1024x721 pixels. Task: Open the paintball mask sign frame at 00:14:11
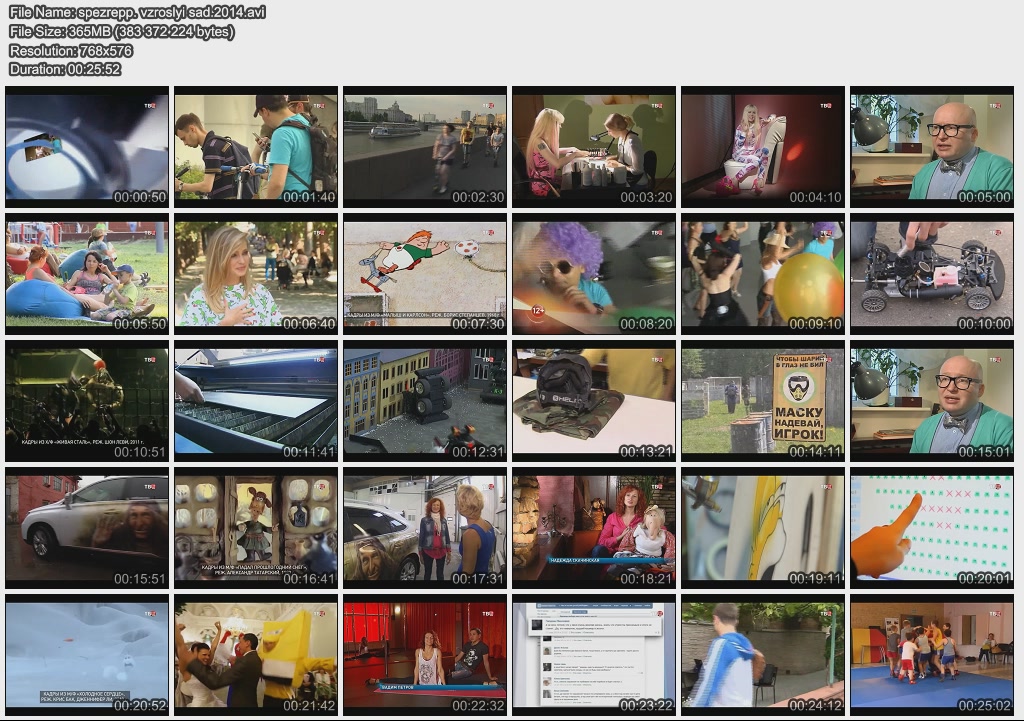(763, 401)
